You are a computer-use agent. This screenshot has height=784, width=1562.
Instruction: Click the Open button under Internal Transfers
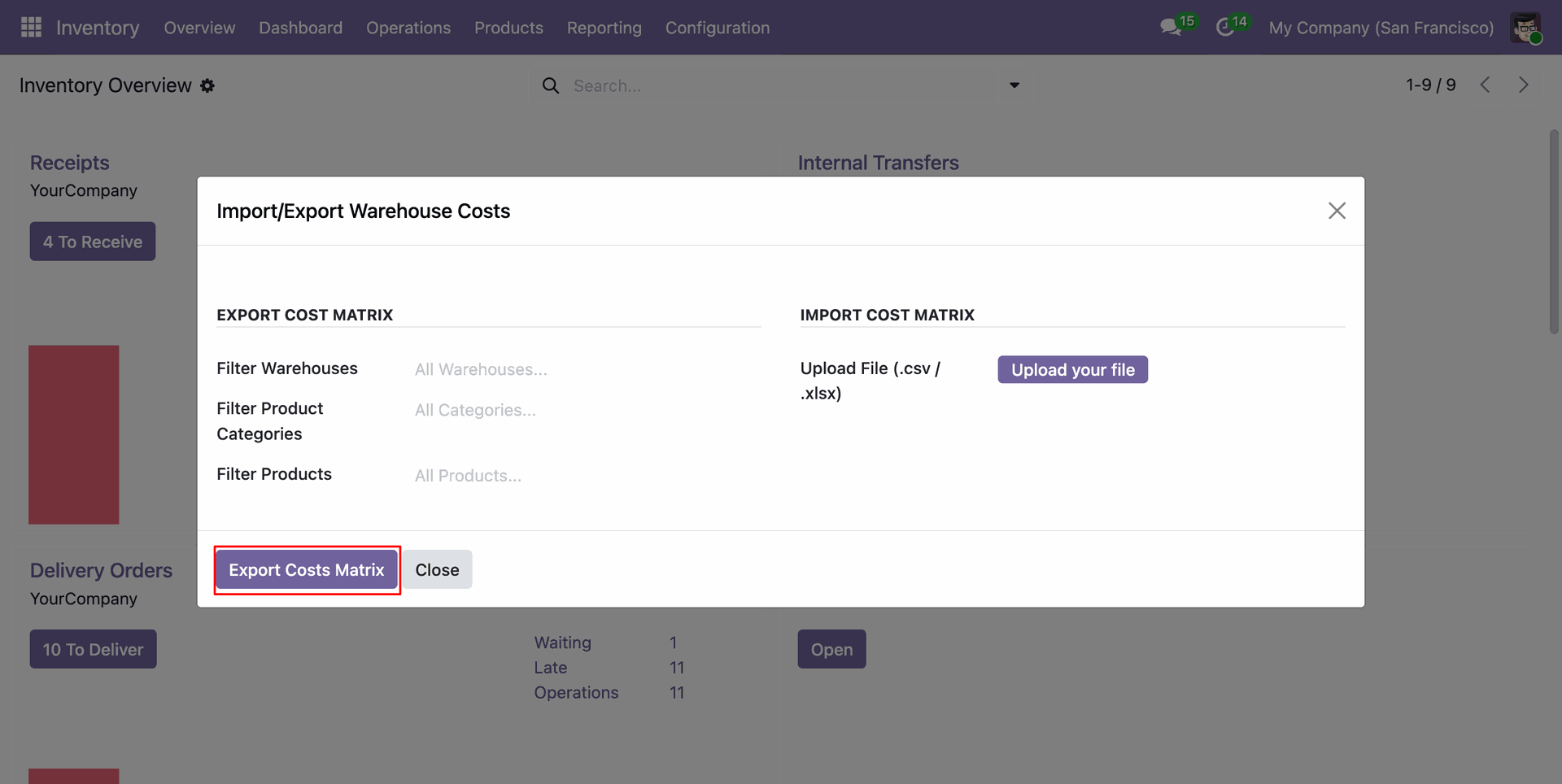[831, 649]
